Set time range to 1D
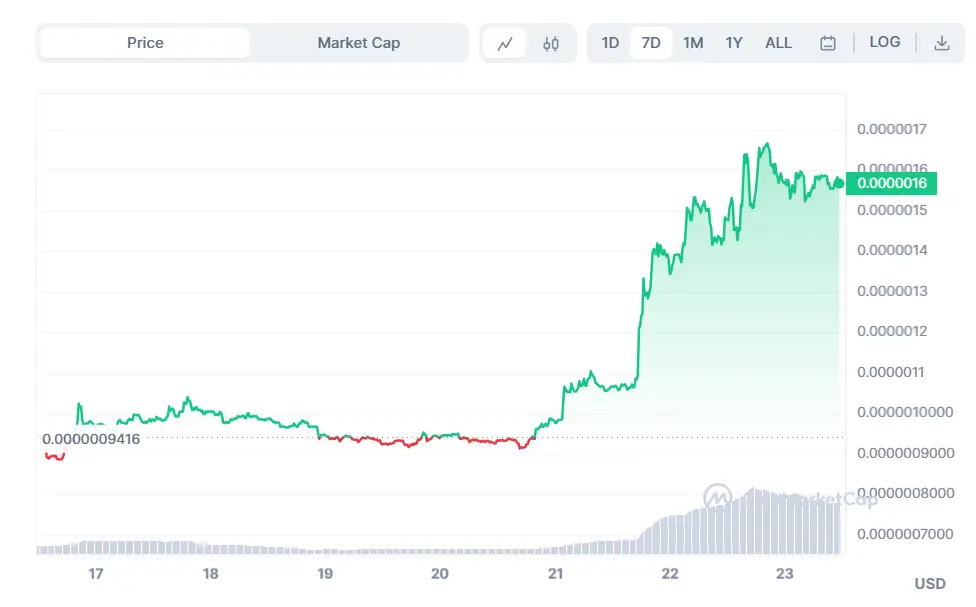 click(610, 43)
